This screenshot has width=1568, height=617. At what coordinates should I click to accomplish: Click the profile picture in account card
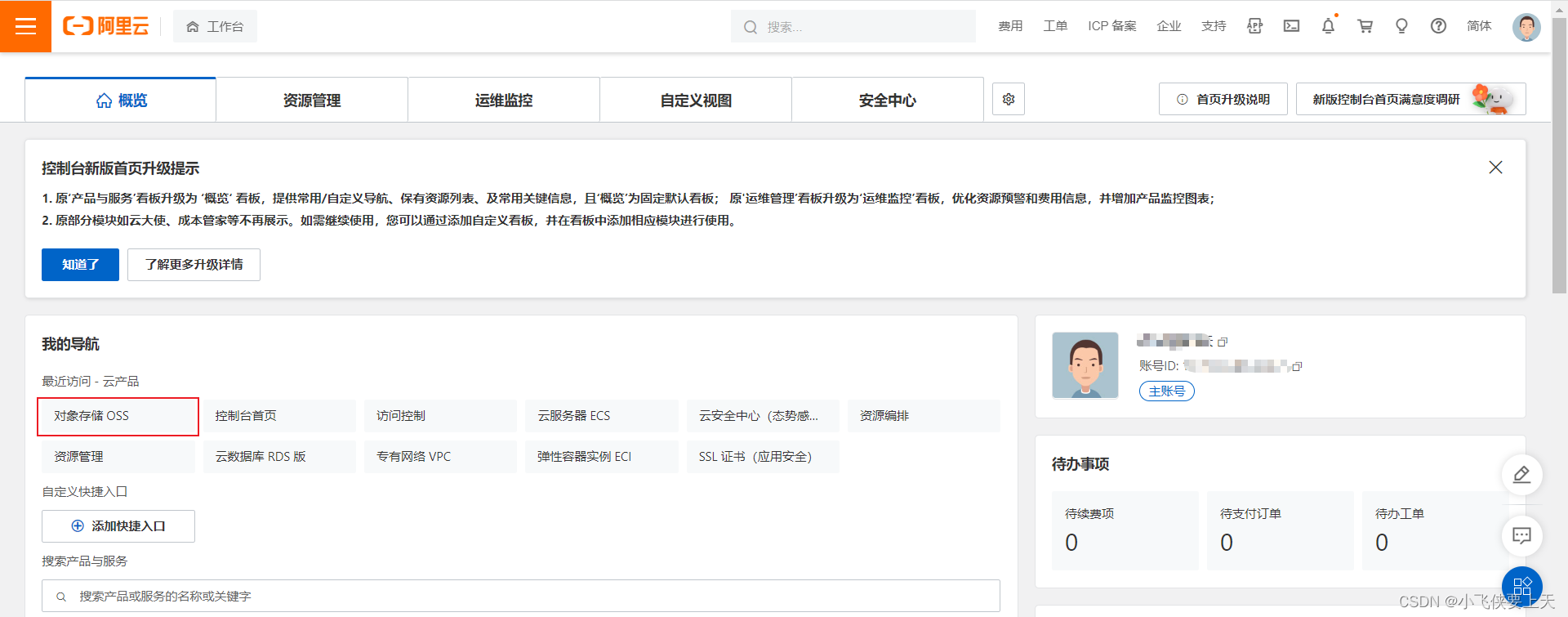1085,365
